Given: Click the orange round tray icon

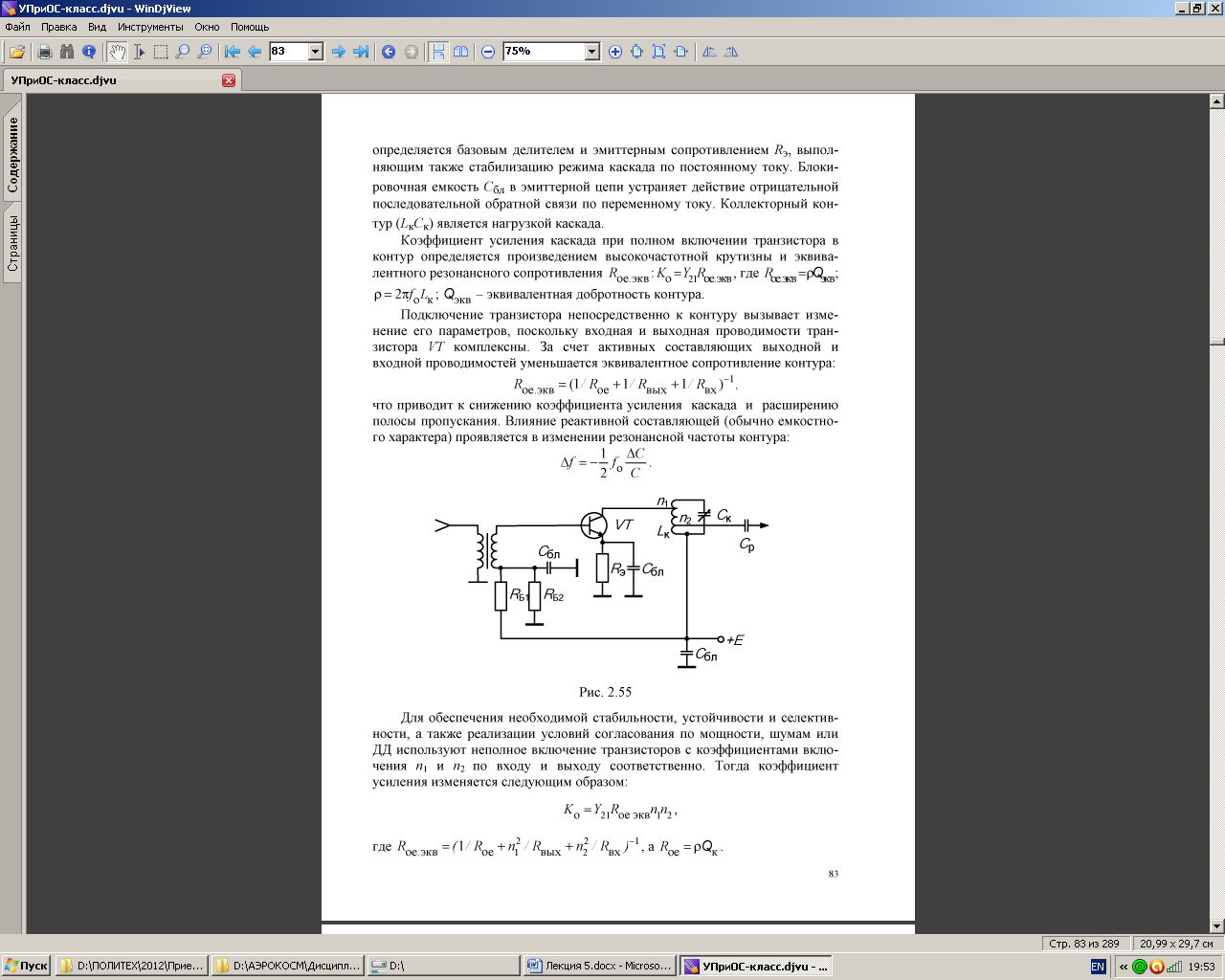Looking at the screenshot, I should 1156,967.
